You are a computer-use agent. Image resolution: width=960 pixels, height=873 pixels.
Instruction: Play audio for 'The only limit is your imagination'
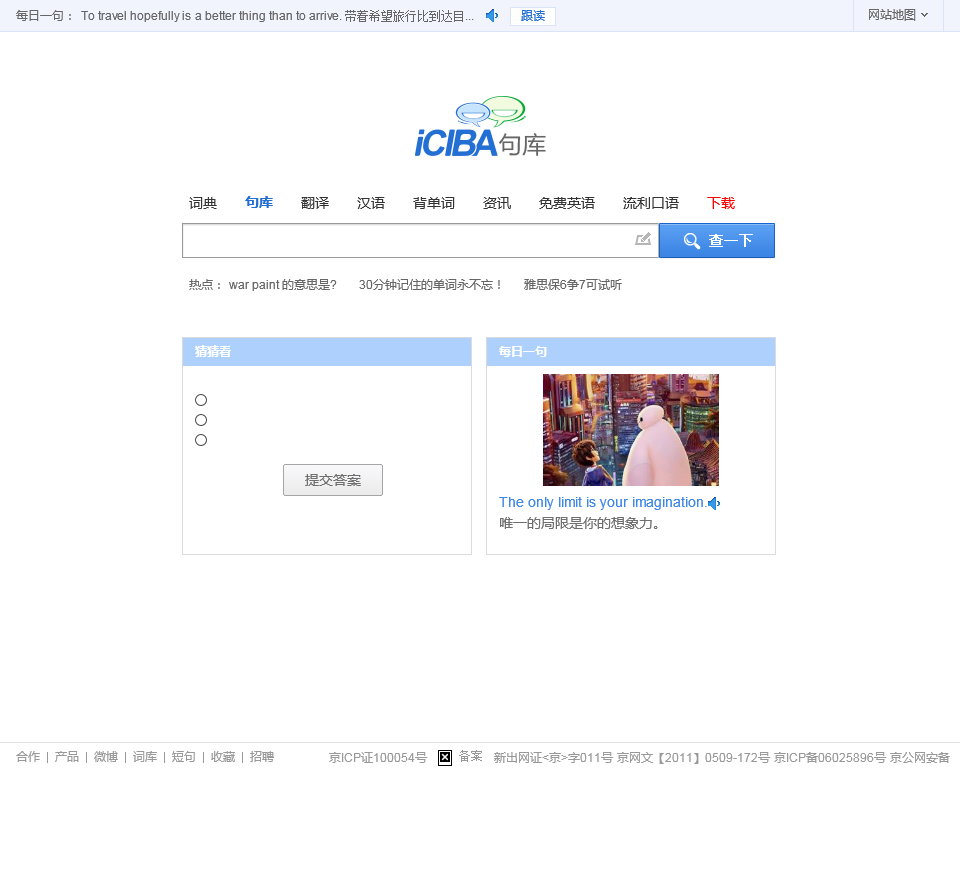(x=714, y=503)
